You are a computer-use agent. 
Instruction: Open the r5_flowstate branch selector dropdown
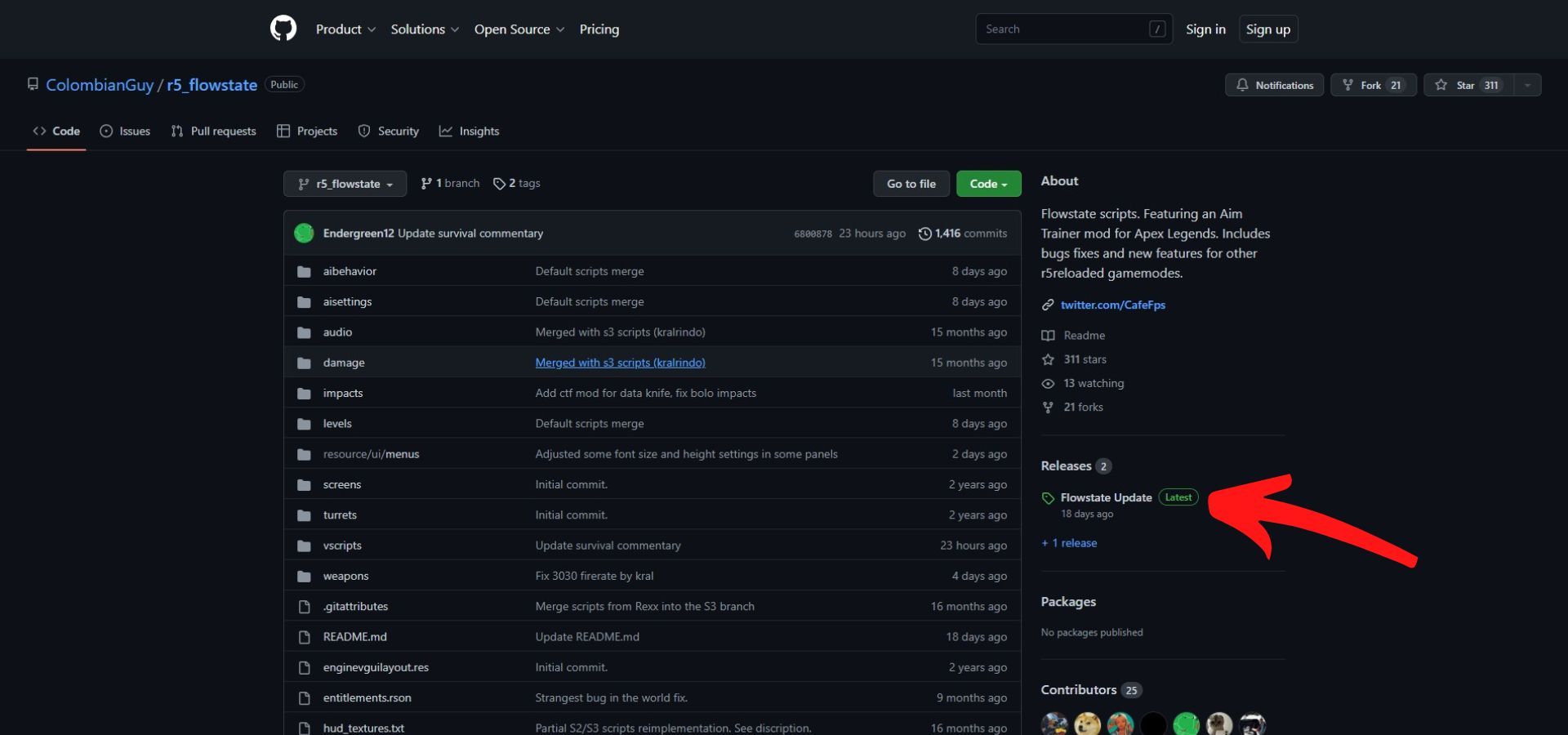(x=345, y=183)
